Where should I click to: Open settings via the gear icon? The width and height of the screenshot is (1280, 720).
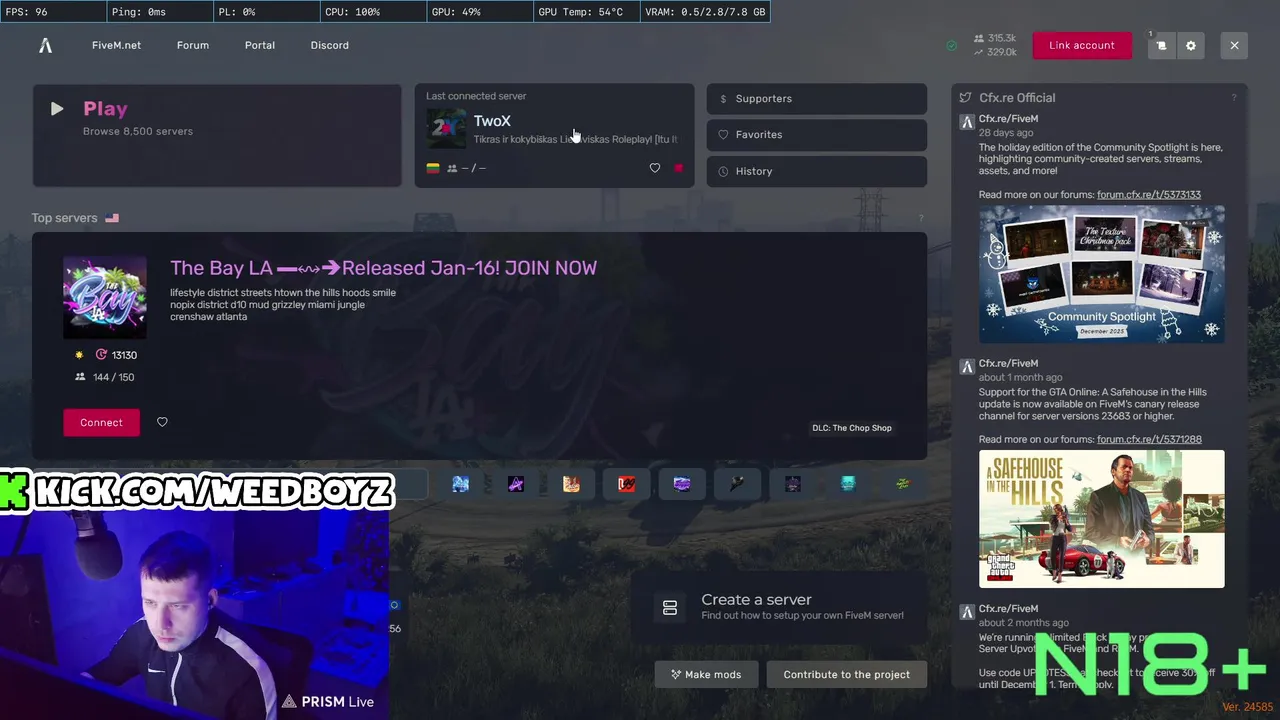point(1190,45)
